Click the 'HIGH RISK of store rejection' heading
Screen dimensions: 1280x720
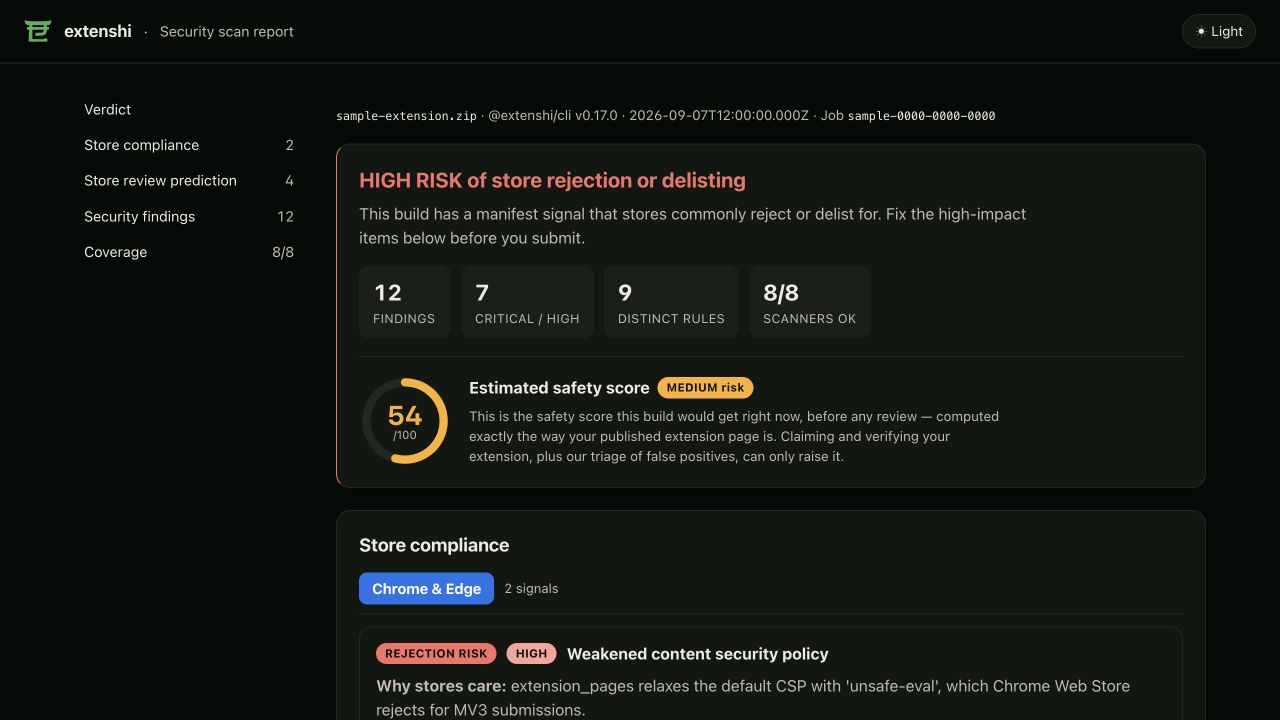coord(552,180)
